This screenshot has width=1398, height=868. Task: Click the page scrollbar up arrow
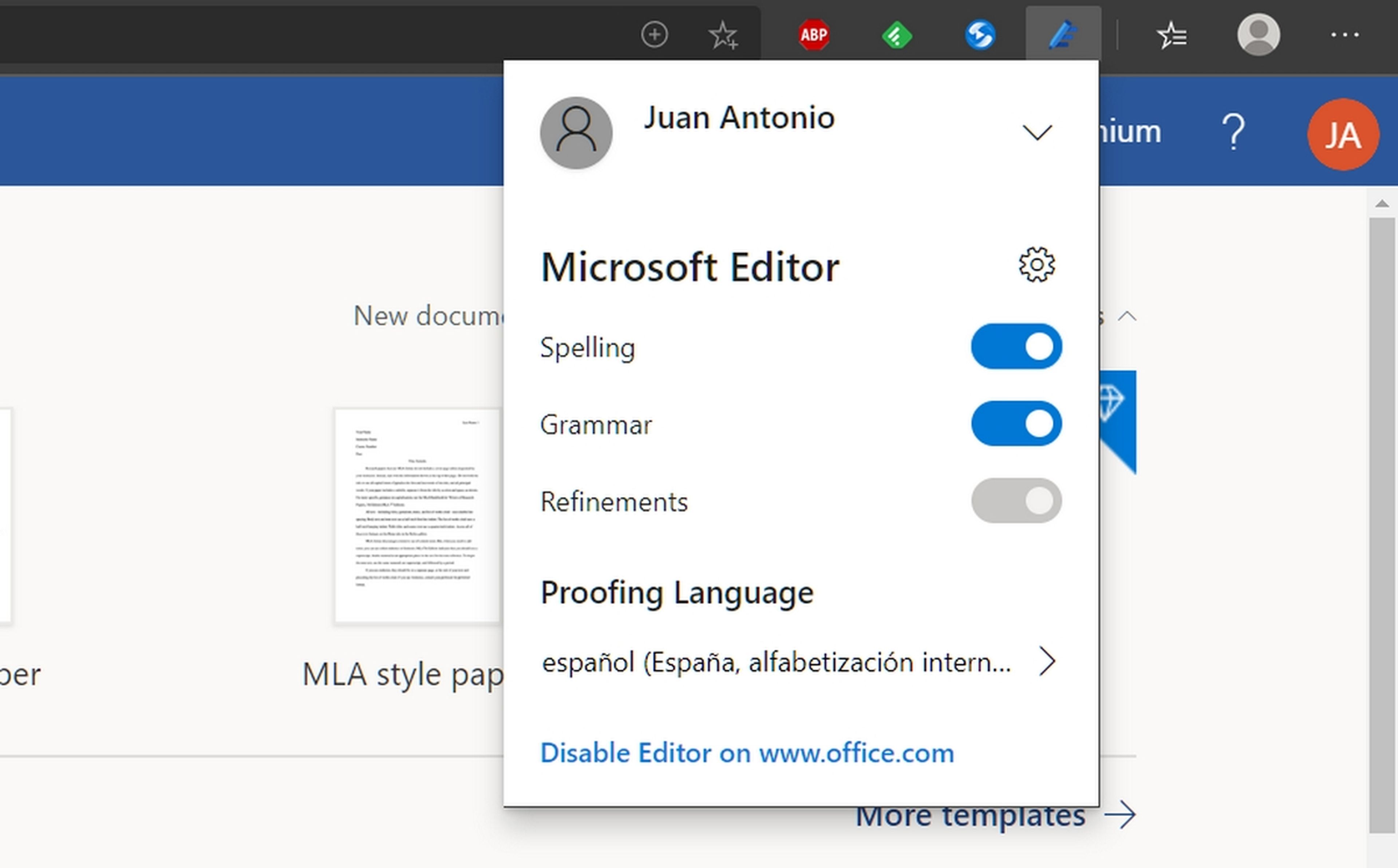tap(1382, 204)
